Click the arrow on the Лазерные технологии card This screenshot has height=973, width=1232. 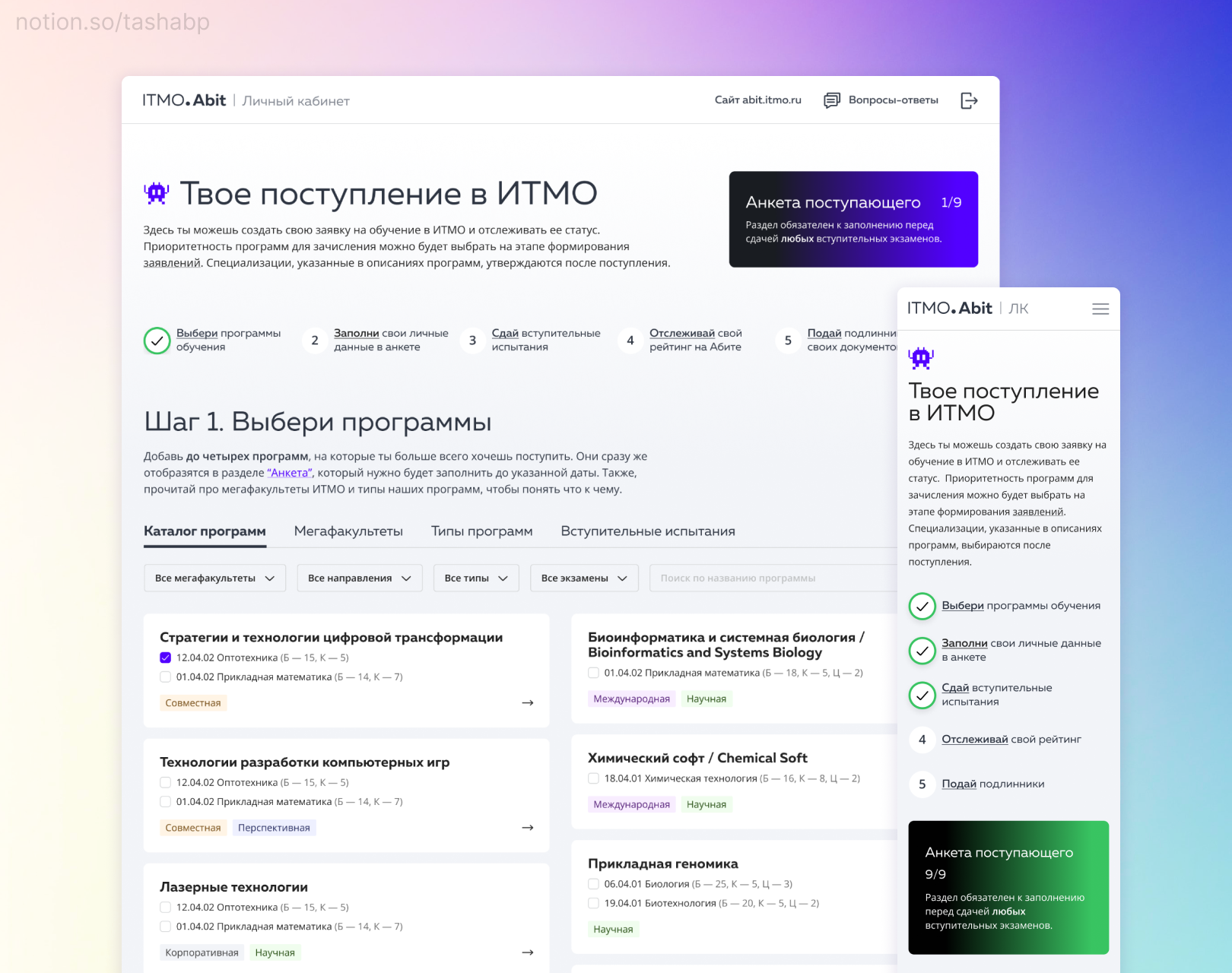click(527, 951)
